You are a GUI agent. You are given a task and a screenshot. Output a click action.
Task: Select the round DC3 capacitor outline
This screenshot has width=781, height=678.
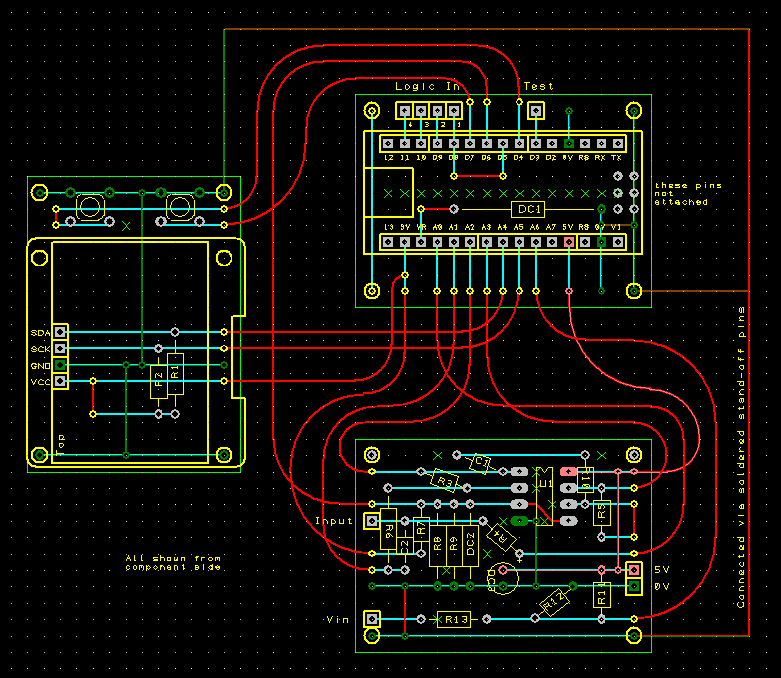(x=503, y=578)
